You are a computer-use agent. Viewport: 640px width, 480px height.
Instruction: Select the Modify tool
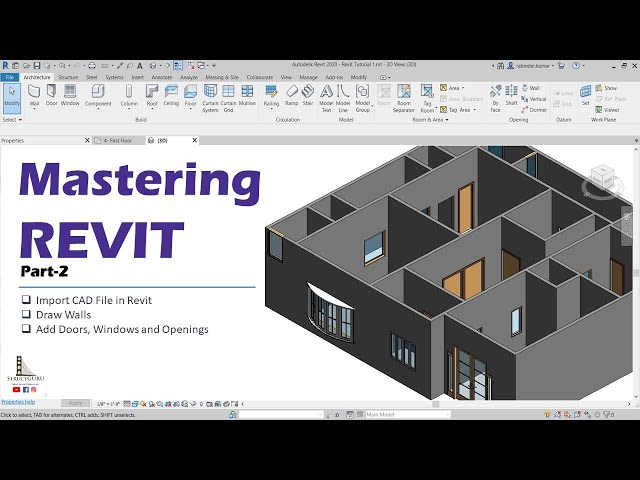point(12,97)
